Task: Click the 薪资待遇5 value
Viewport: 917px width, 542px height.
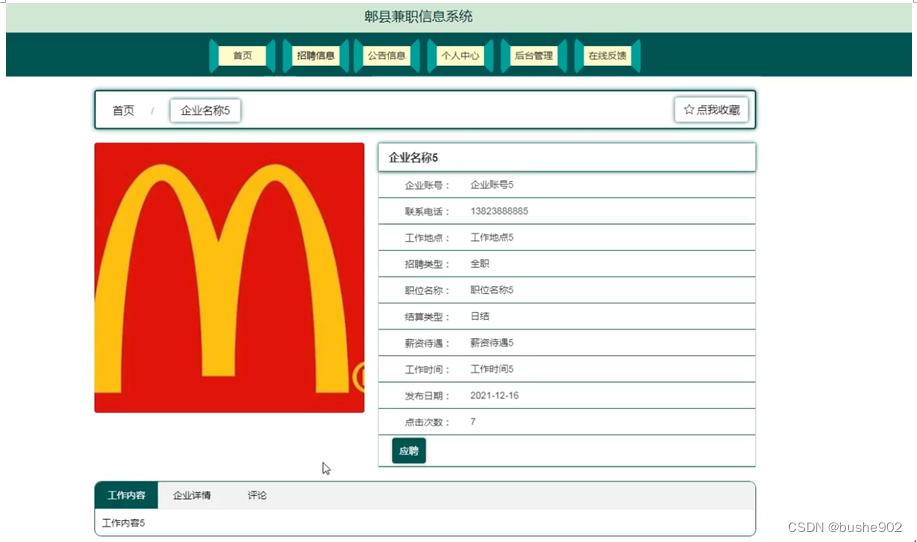Action: 492,343
